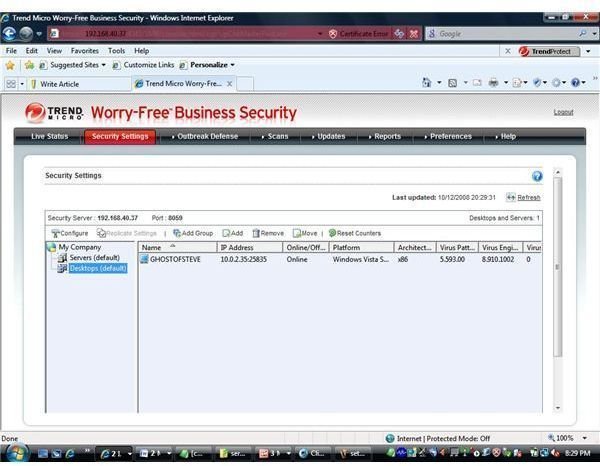The width and height of the screenshot is (600, 466).
Task: Click the Add toolbar button
Action: click(x=233, y=233)
